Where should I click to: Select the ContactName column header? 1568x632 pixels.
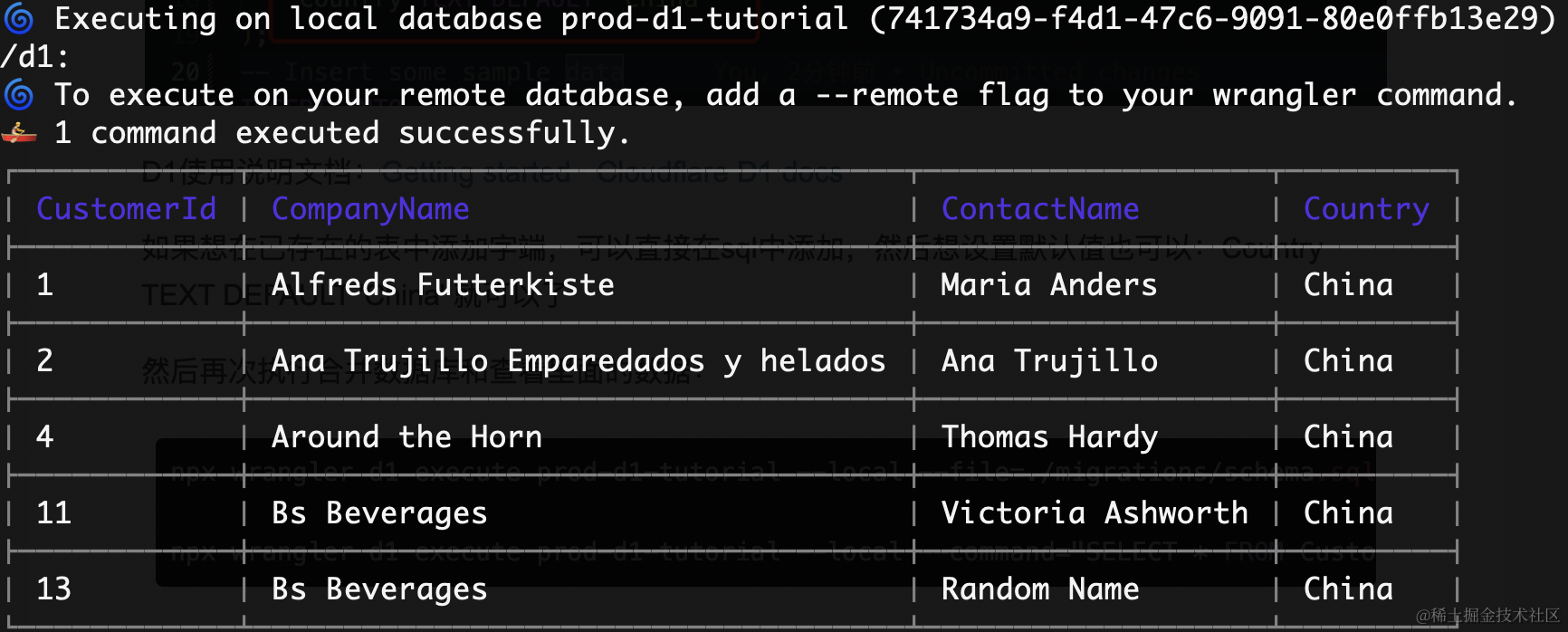[1040, 209]
